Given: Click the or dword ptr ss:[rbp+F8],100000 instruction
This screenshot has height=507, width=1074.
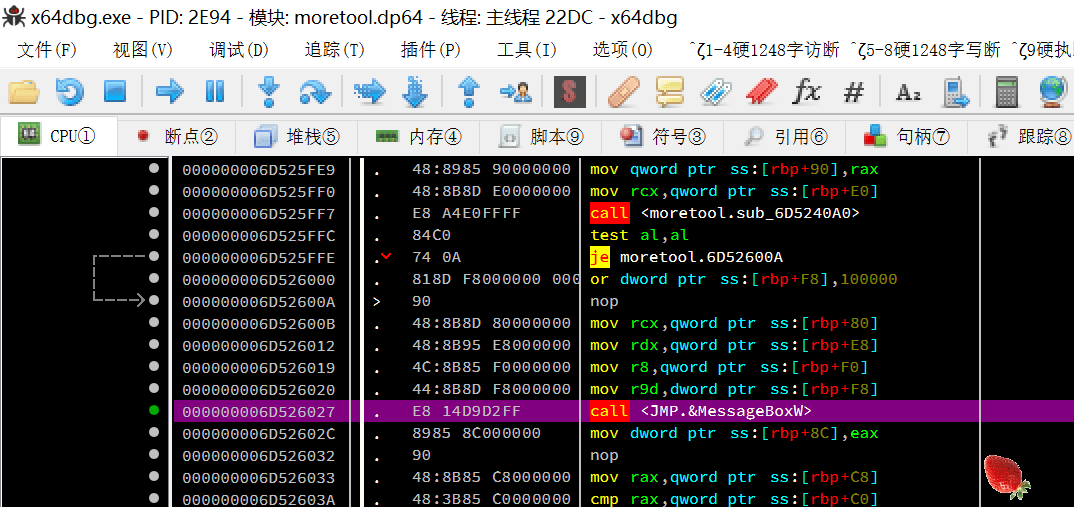Looking at the screenshot, I should 743,280.
